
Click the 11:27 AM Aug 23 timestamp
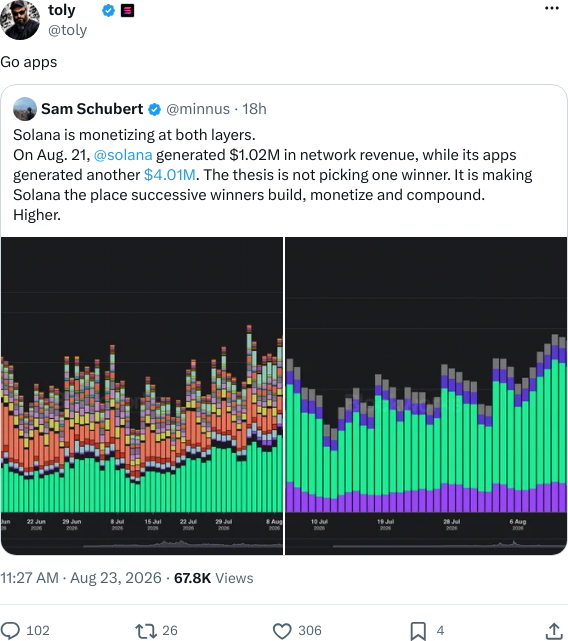81,578
